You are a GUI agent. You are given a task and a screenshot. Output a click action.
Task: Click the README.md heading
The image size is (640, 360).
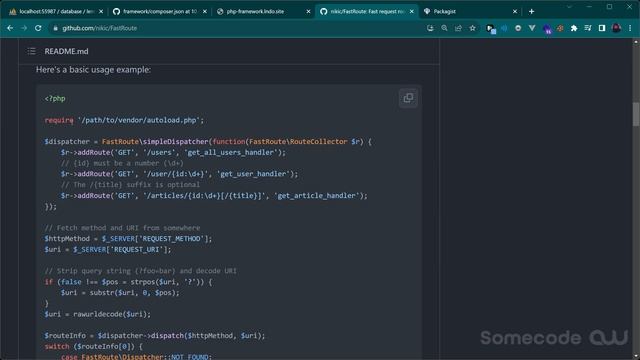click(x=66, y=51)
